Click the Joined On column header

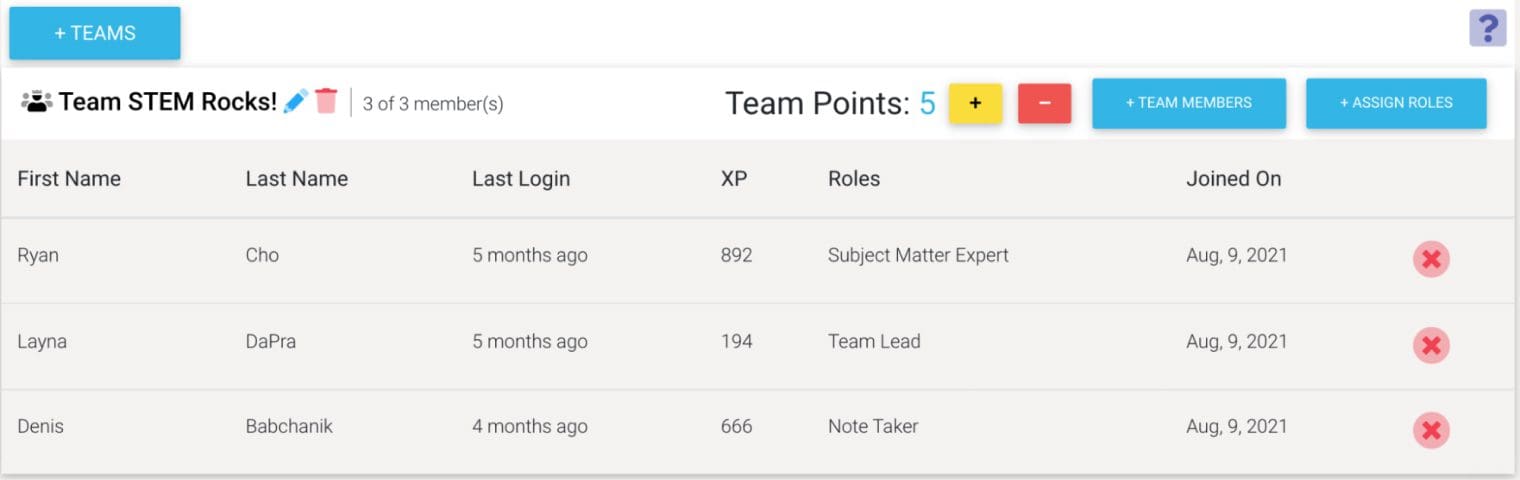[x=1233, y=179]
